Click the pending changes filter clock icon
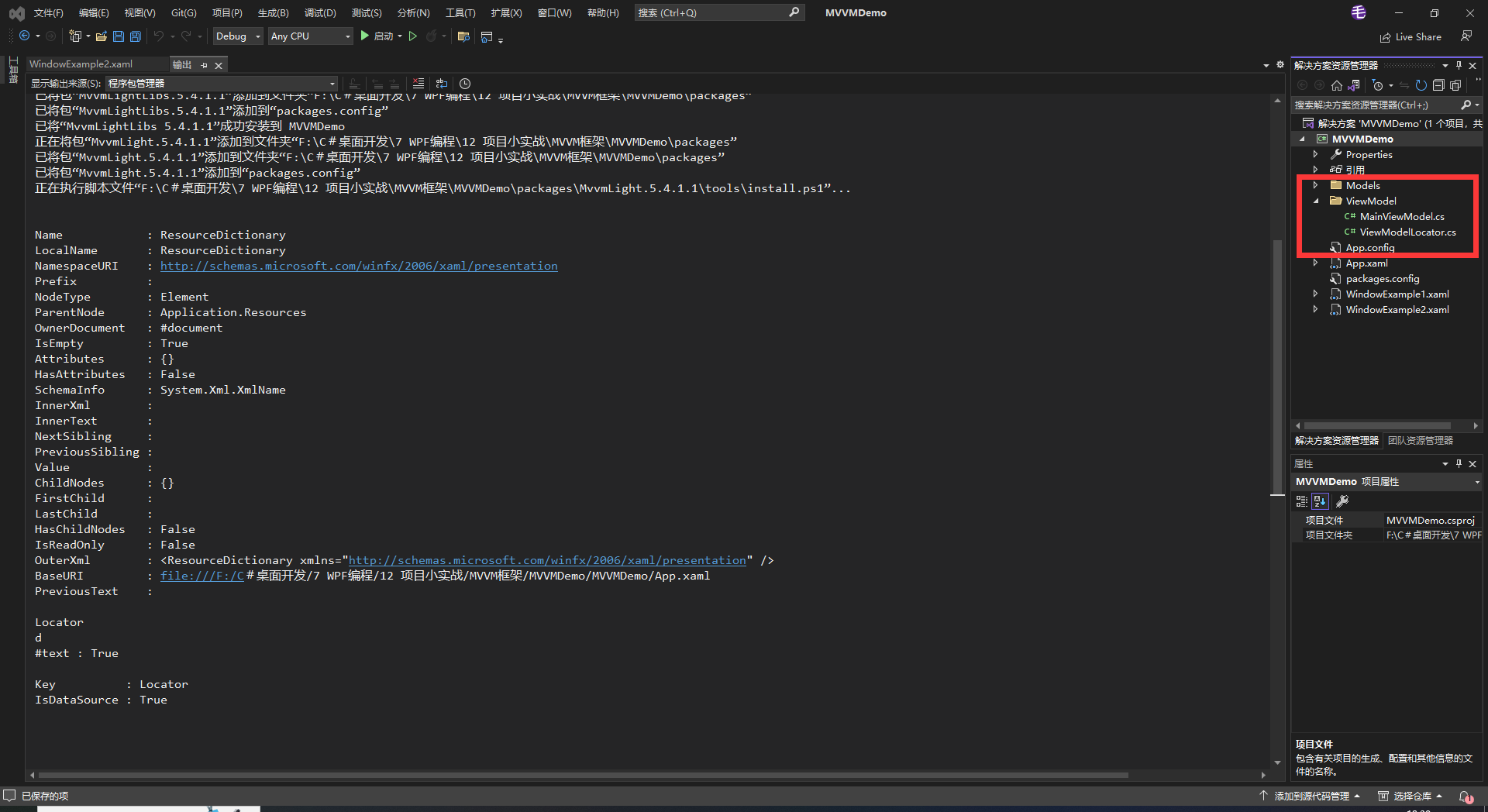1488x812 pixels. tap(1378, 85)
